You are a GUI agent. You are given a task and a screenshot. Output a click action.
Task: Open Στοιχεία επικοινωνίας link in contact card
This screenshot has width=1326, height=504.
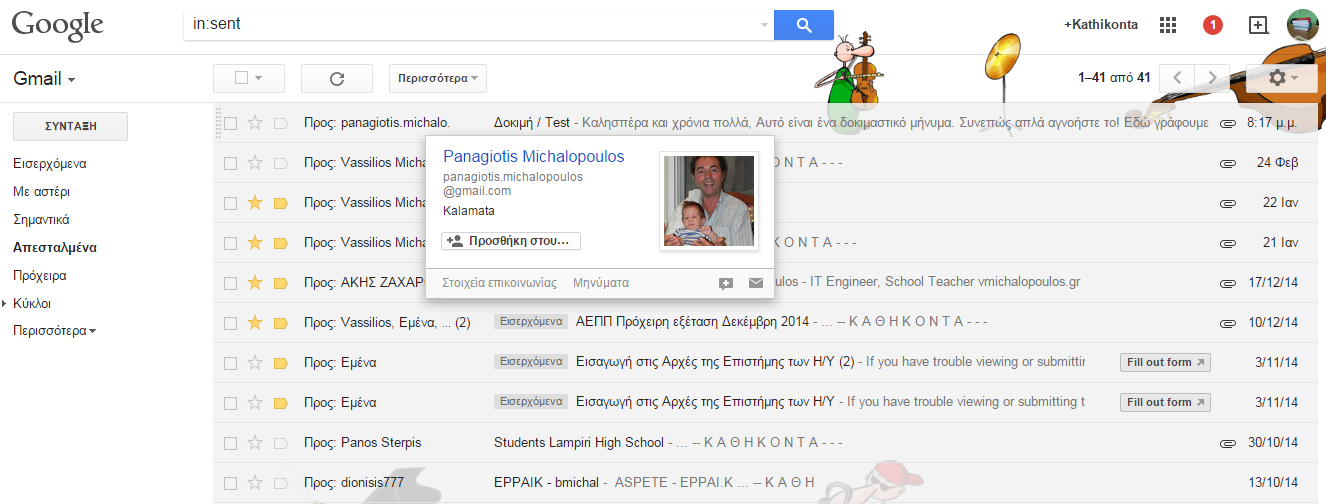[499, 283]
